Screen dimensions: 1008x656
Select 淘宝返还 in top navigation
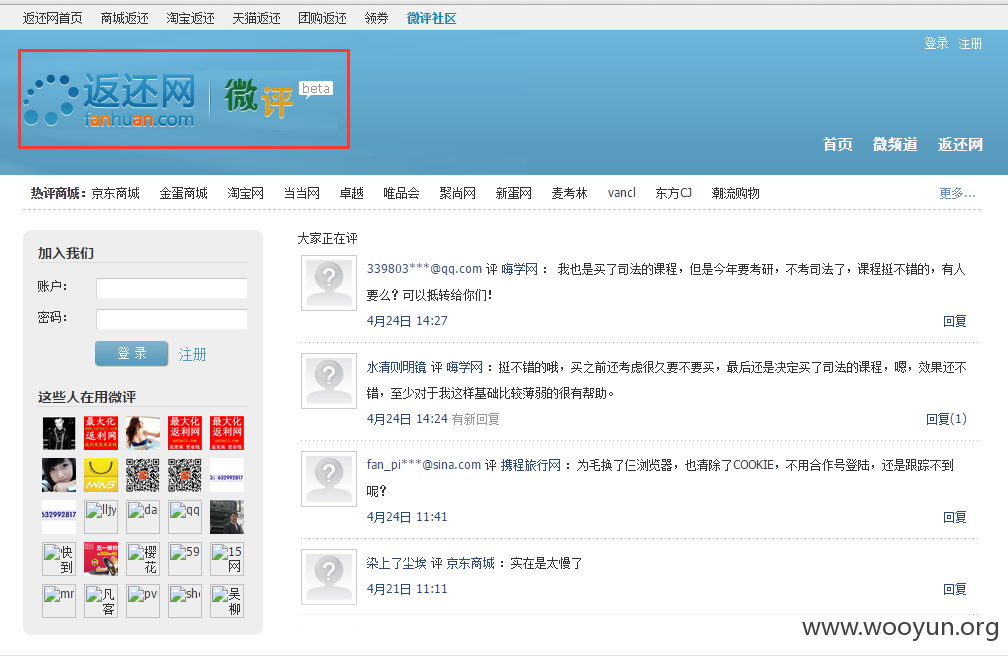pos(190,18)
